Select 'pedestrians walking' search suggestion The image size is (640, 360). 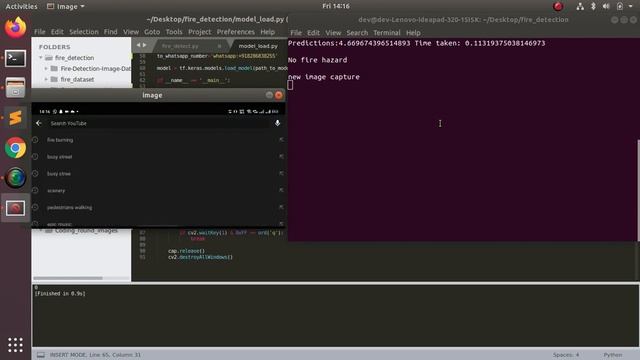(69, 207)
